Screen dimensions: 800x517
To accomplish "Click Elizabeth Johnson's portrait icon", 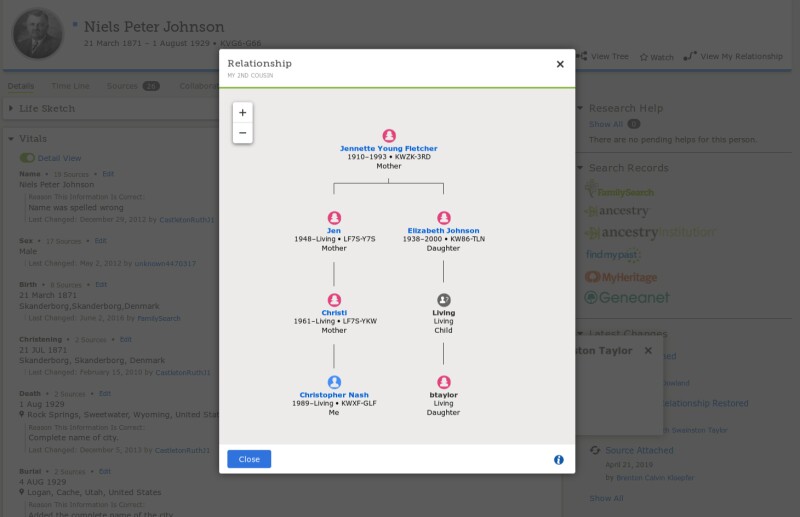I will [x=444, y=218].
